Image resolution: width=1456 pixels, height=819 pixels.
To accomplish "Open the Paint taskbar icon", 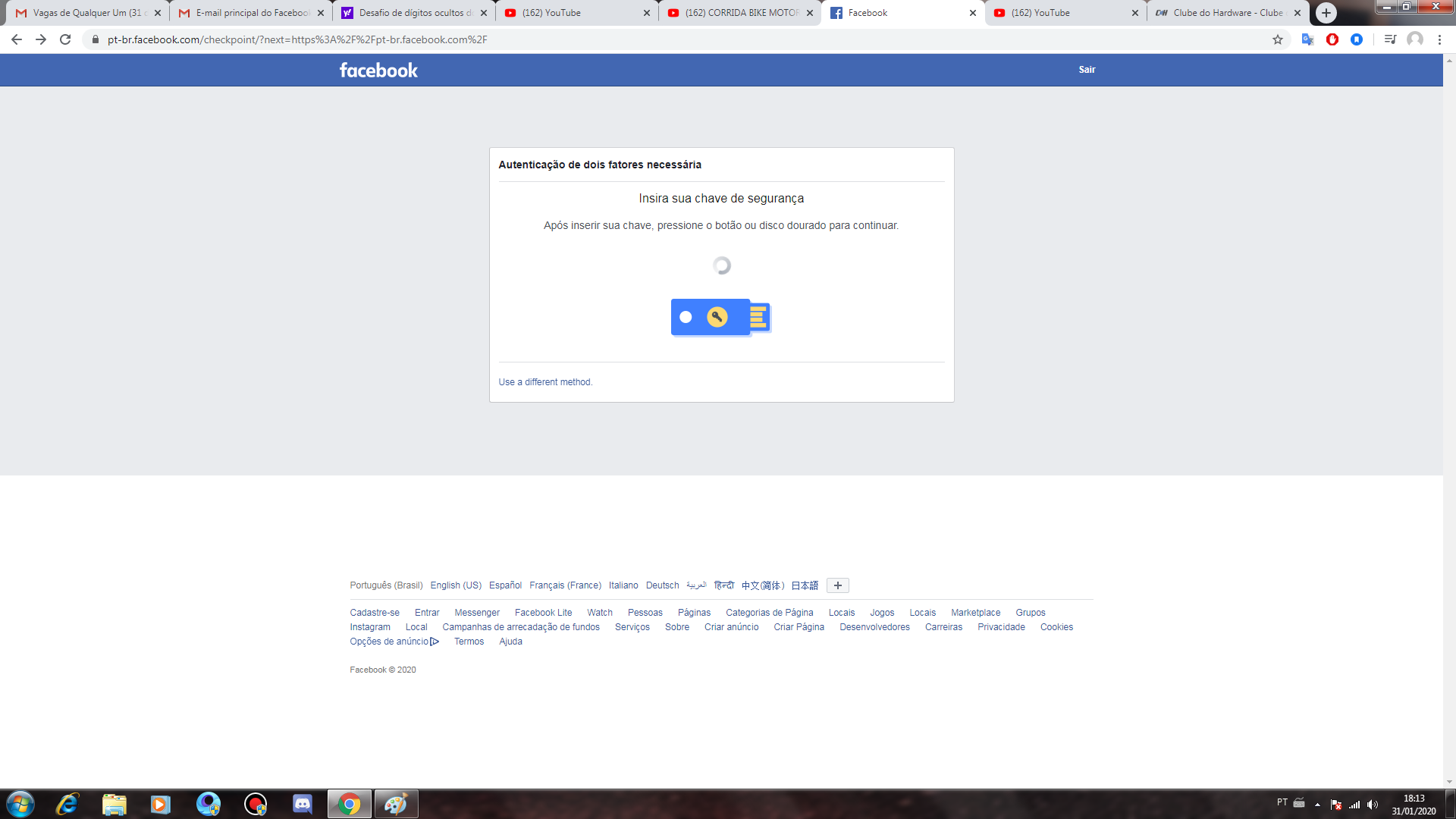I will click(x=396, y=804).
